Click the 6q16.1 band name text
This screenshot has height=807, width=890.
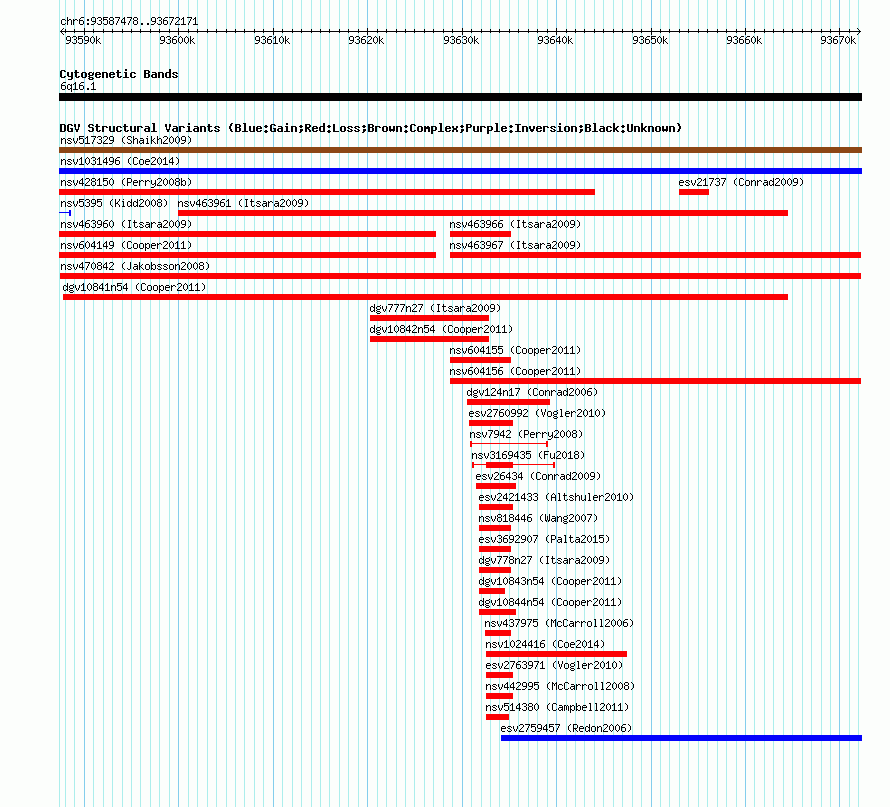[78, 86]
